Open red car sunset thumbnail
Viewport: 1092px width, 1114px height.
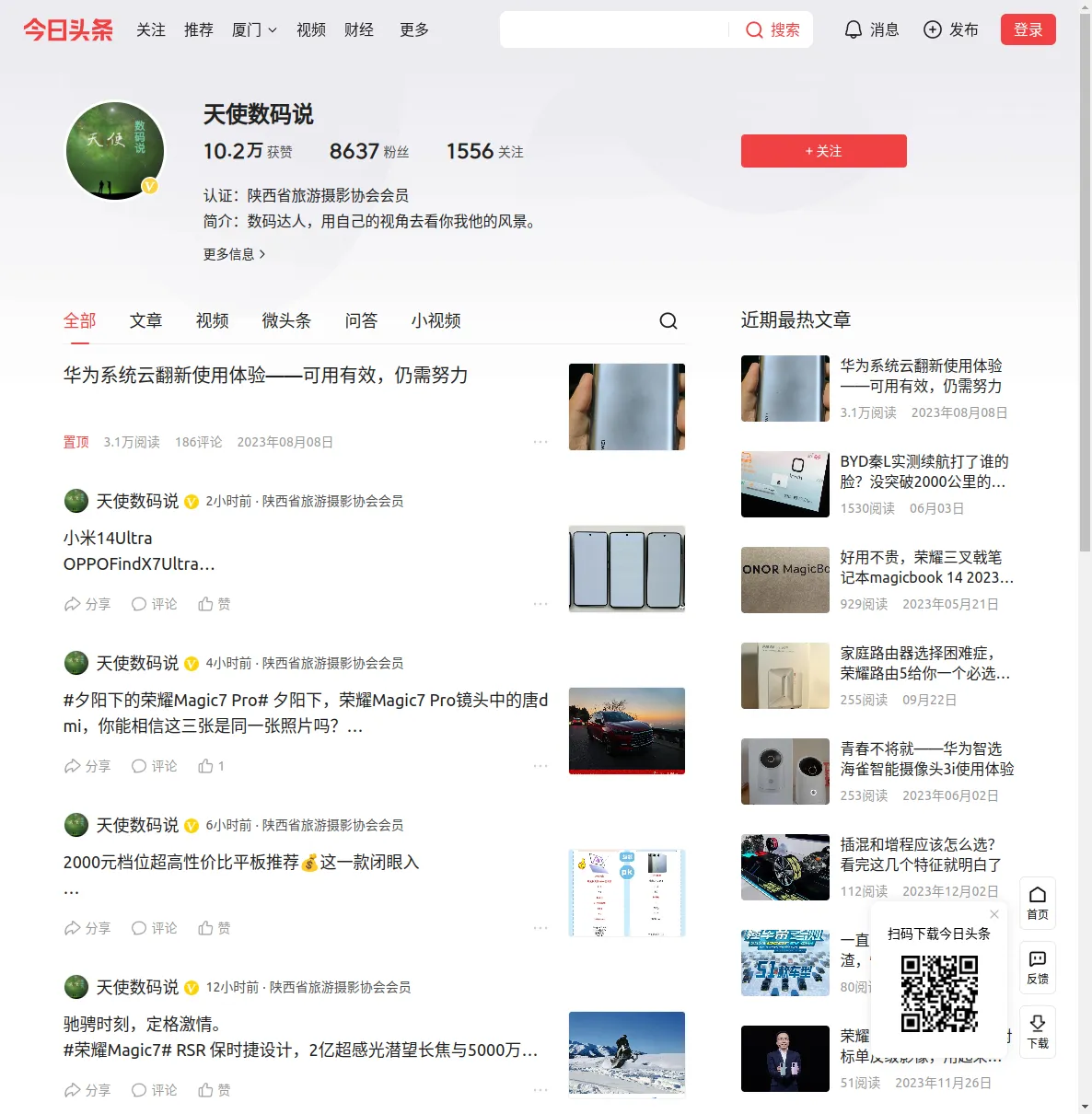coord(627,731)
